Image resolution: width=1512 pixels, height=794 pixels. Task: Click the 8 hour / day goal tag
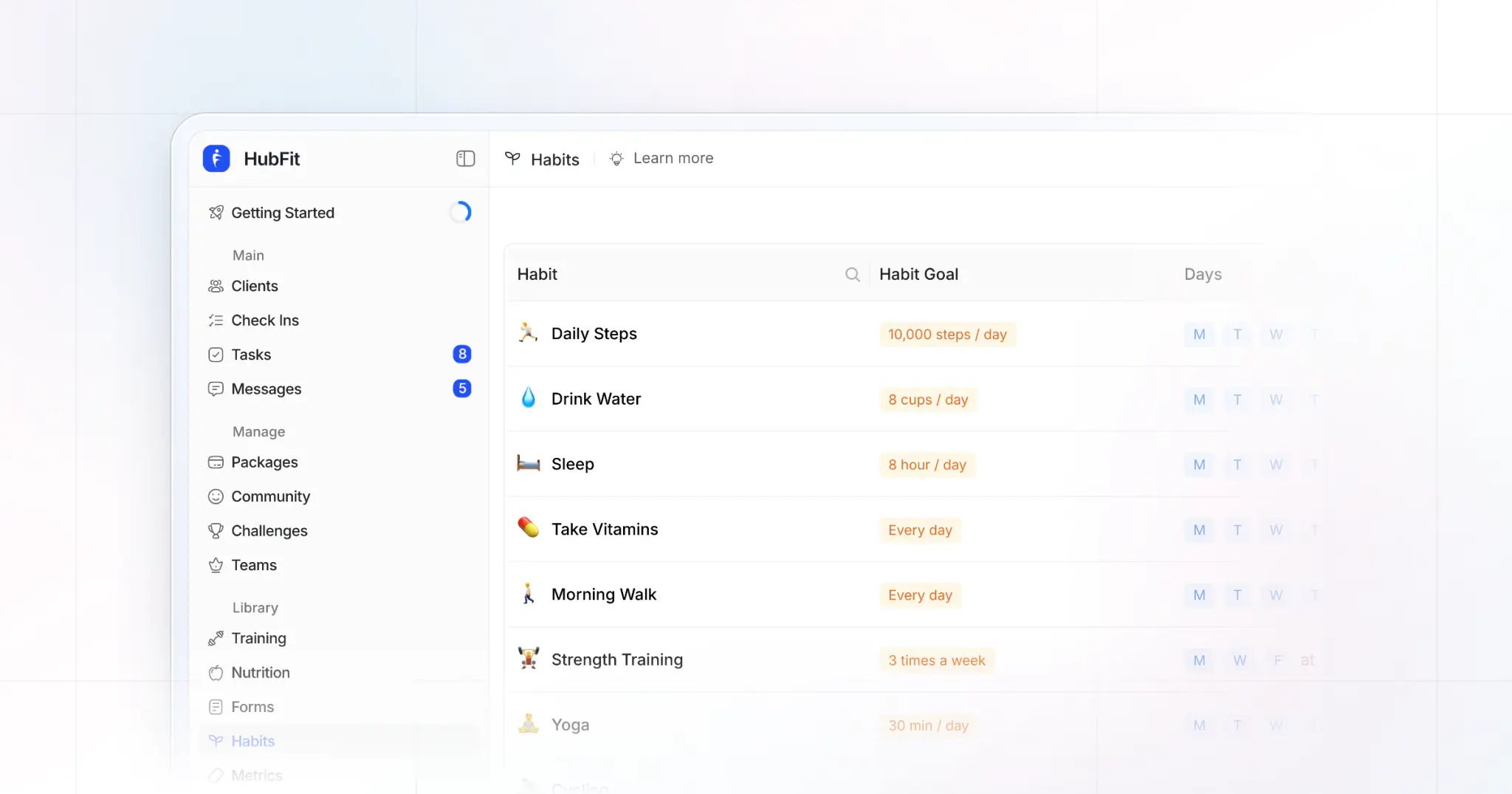927,465
